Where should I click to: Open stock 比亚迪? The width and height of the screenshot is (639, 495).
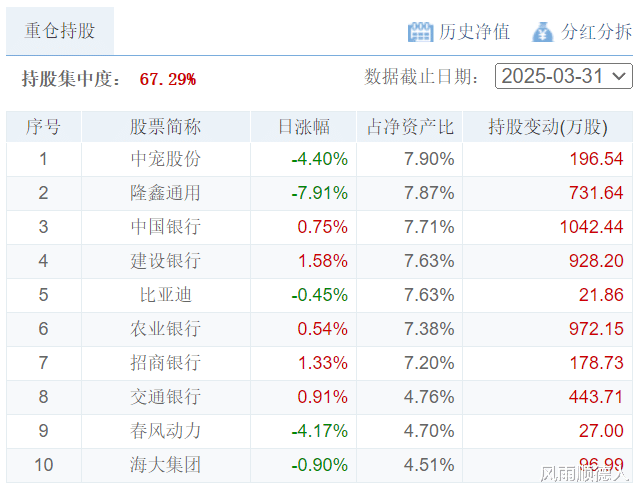coord(165,295)
